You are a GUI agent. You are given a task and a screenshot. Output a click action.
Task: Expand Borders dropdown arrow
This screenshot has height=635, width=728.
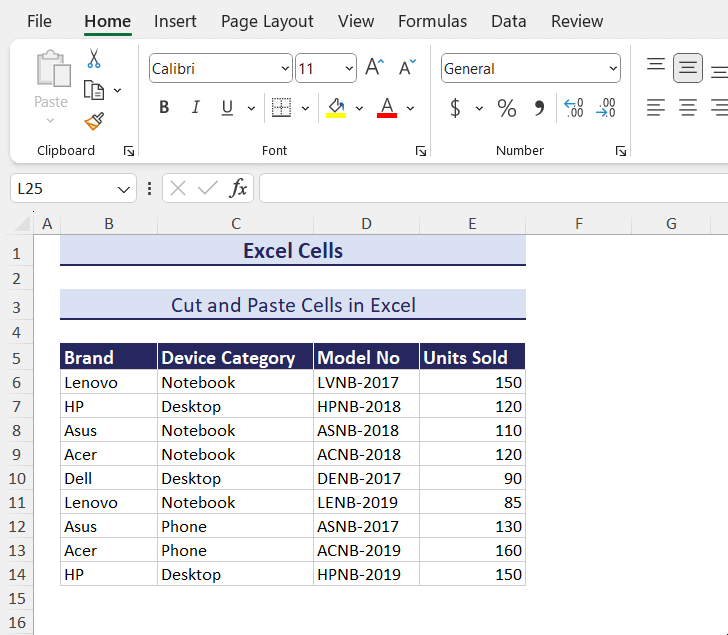pos(305,109)
